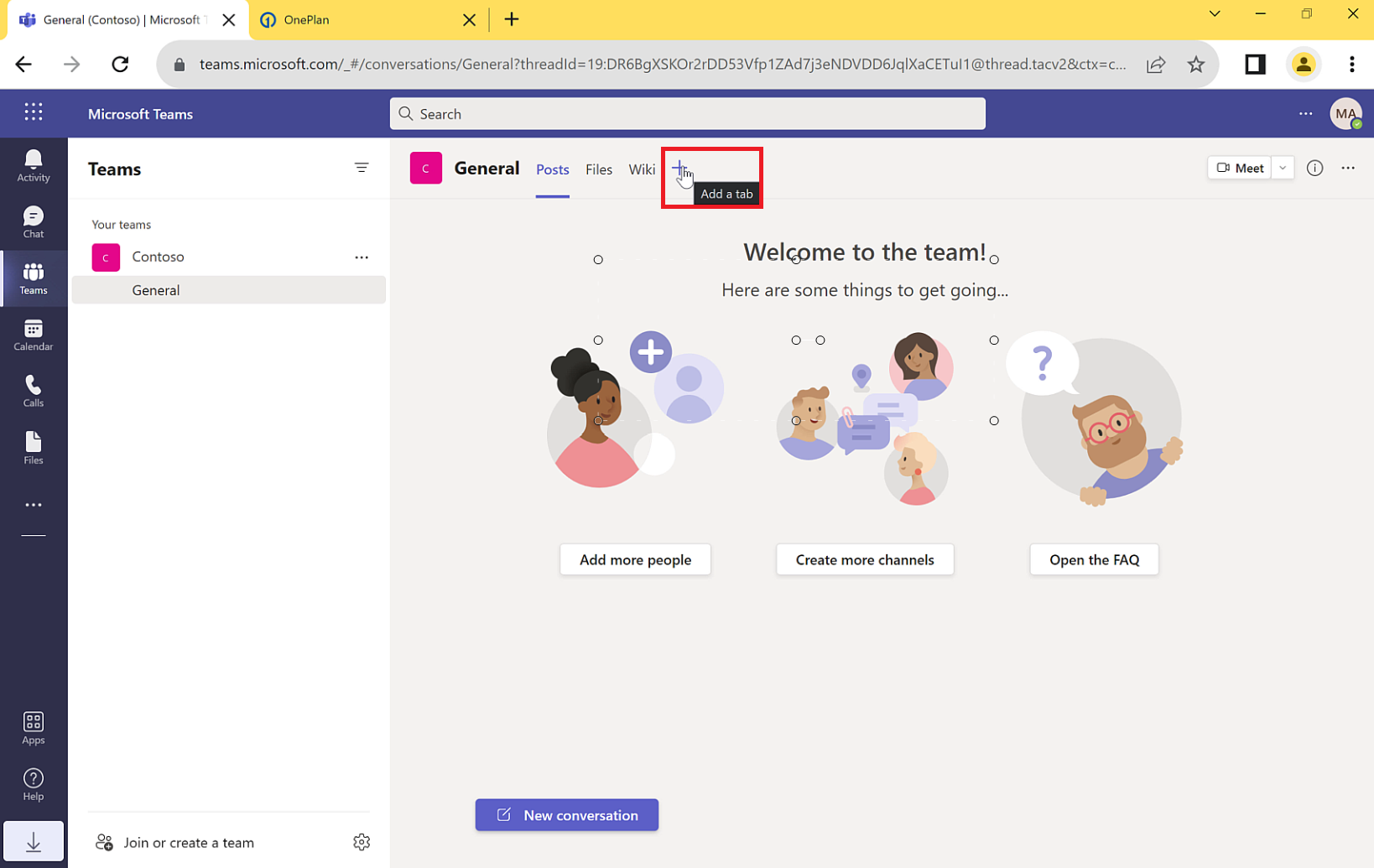Reload the page
The height and width of the screenshot is (868, 1374).
coord(120,65)
